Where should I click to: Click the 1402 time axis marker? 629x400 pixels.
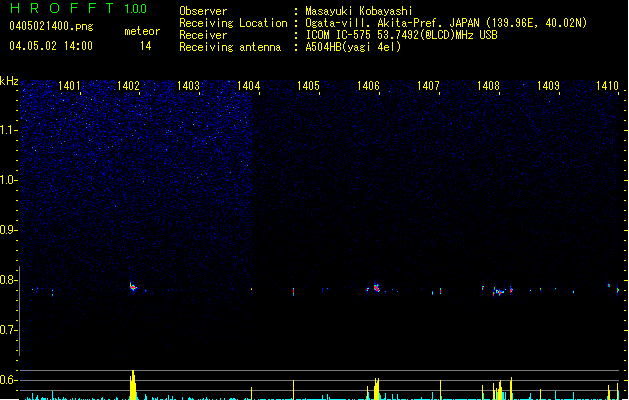[x=128, y=86]
